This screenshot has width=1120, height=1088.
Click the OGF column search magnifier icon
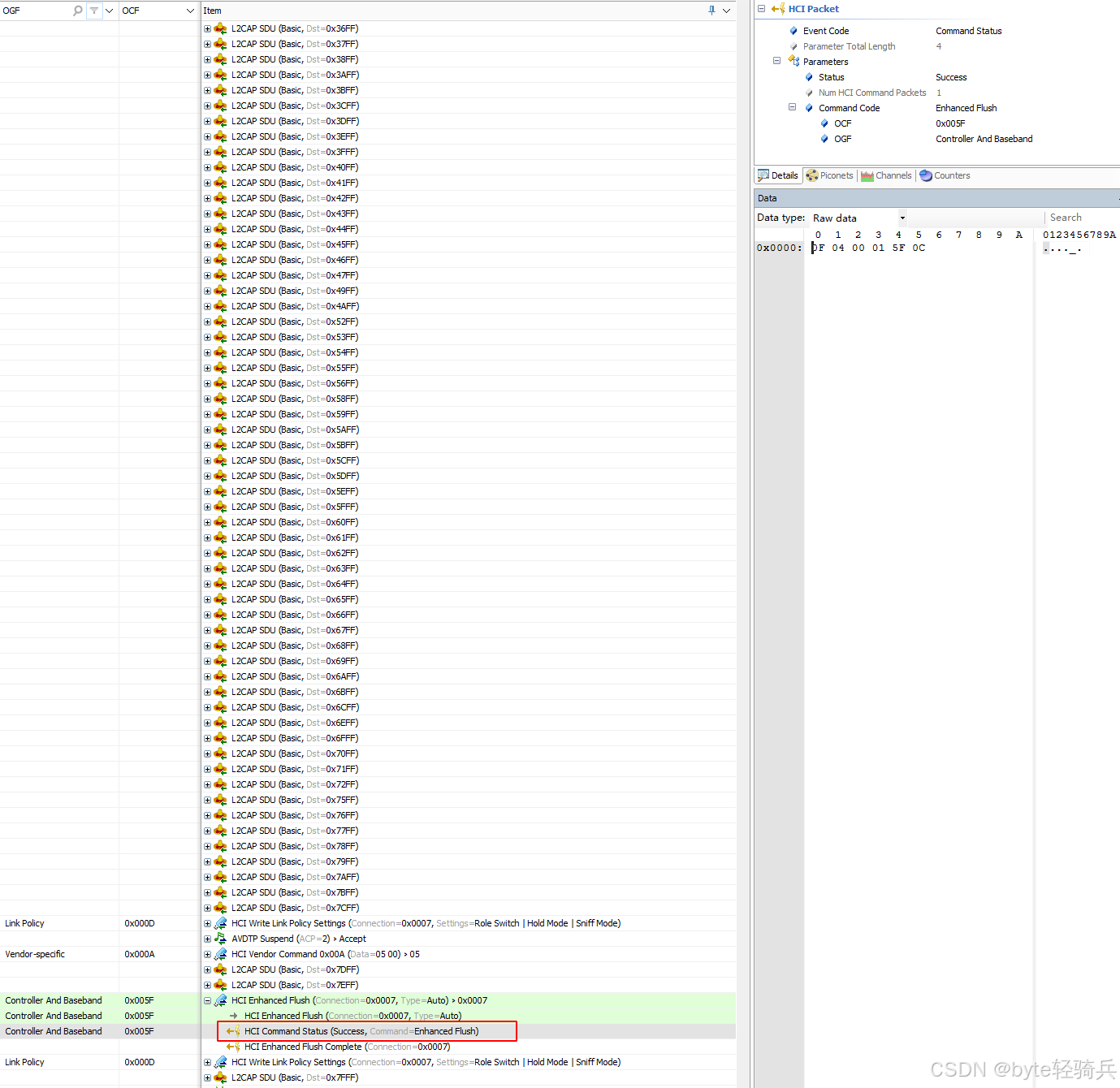pos(78,11)
